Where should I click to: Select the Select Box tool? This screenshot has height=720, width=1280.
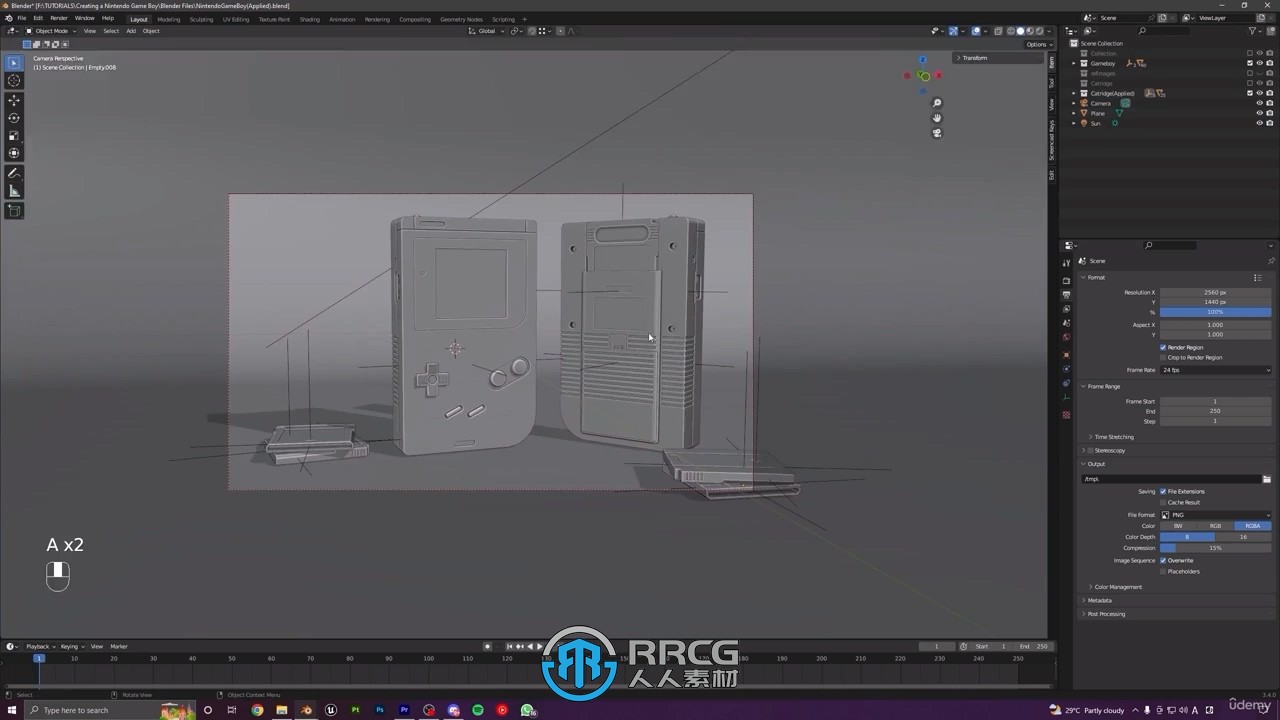click(14, 63)
